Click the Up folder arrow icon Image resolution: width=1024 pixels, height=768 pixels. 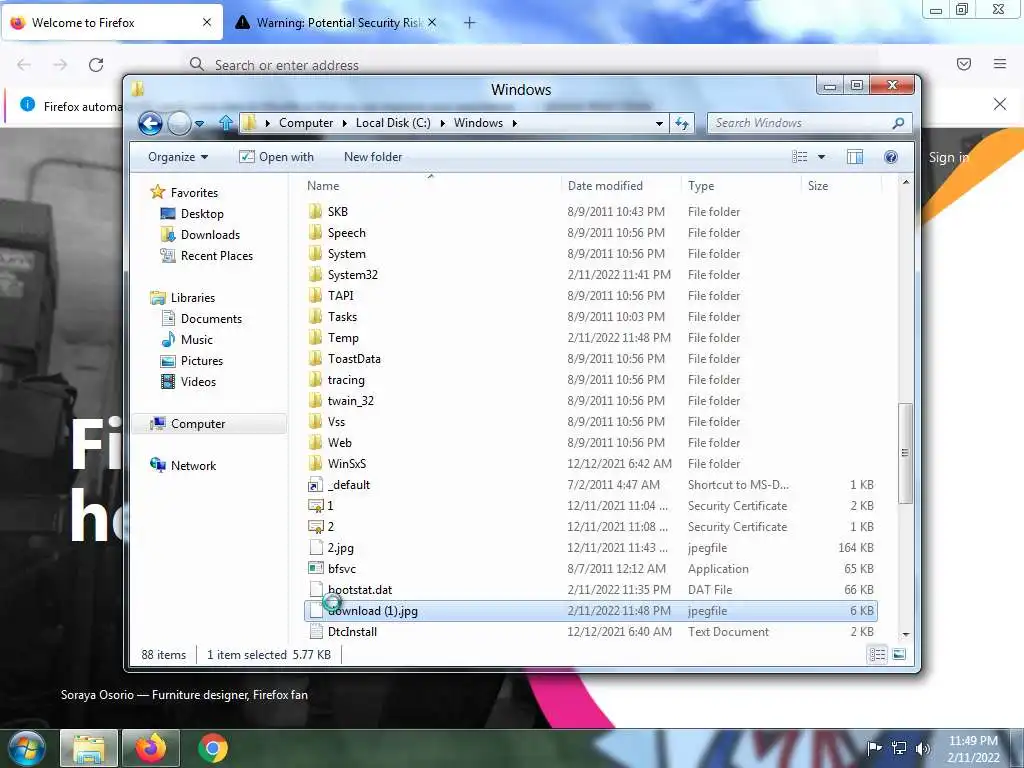pos(226,122)
